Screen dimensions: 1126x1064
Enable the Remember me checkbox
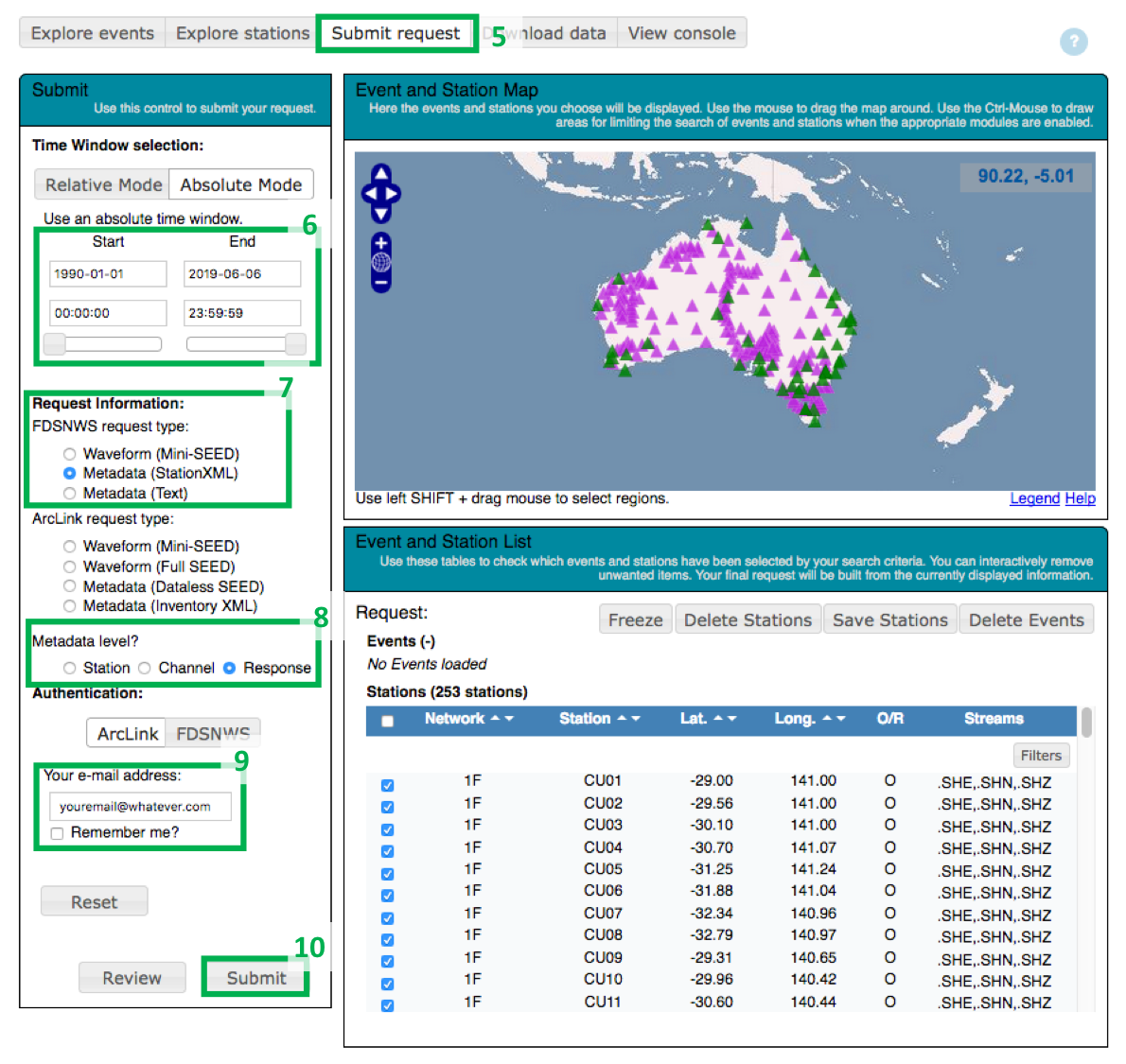[x=57, y=832]
